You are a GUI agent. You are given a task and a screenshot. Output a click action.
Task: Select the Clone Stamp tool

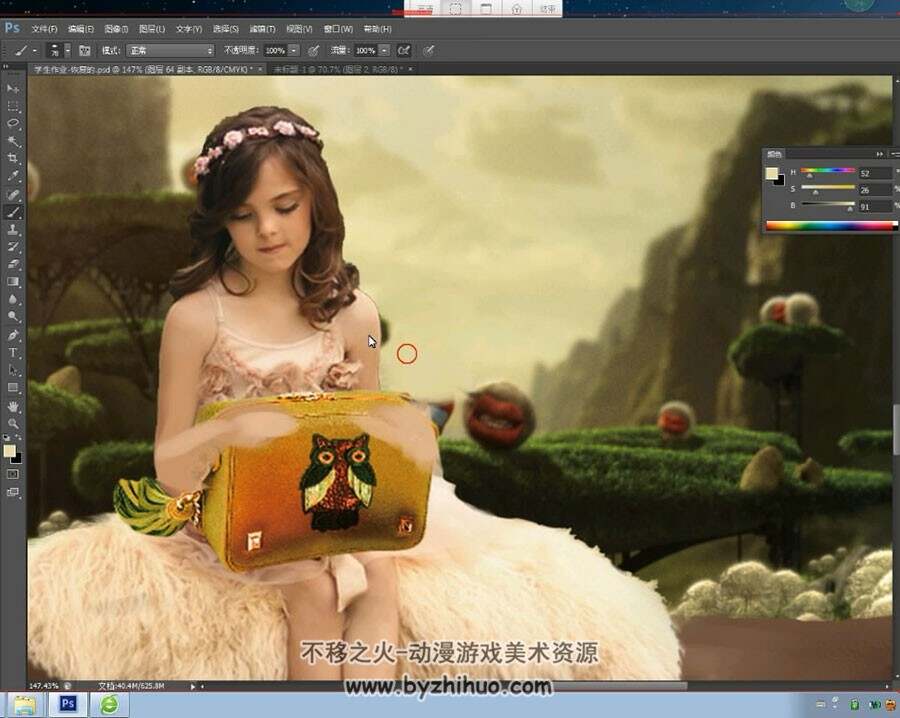click(13, 230)
